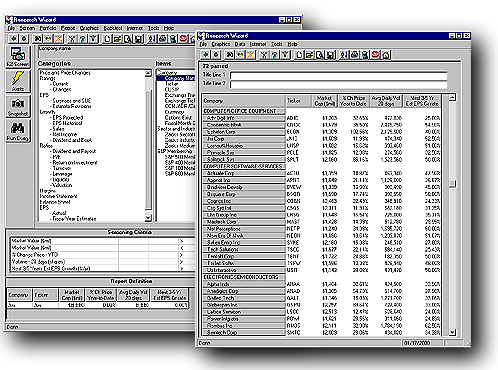Image resolution: width=498 pixels, height=370 pixels.
Task: Open the Internet menu in front window
Action: (258, 44)
